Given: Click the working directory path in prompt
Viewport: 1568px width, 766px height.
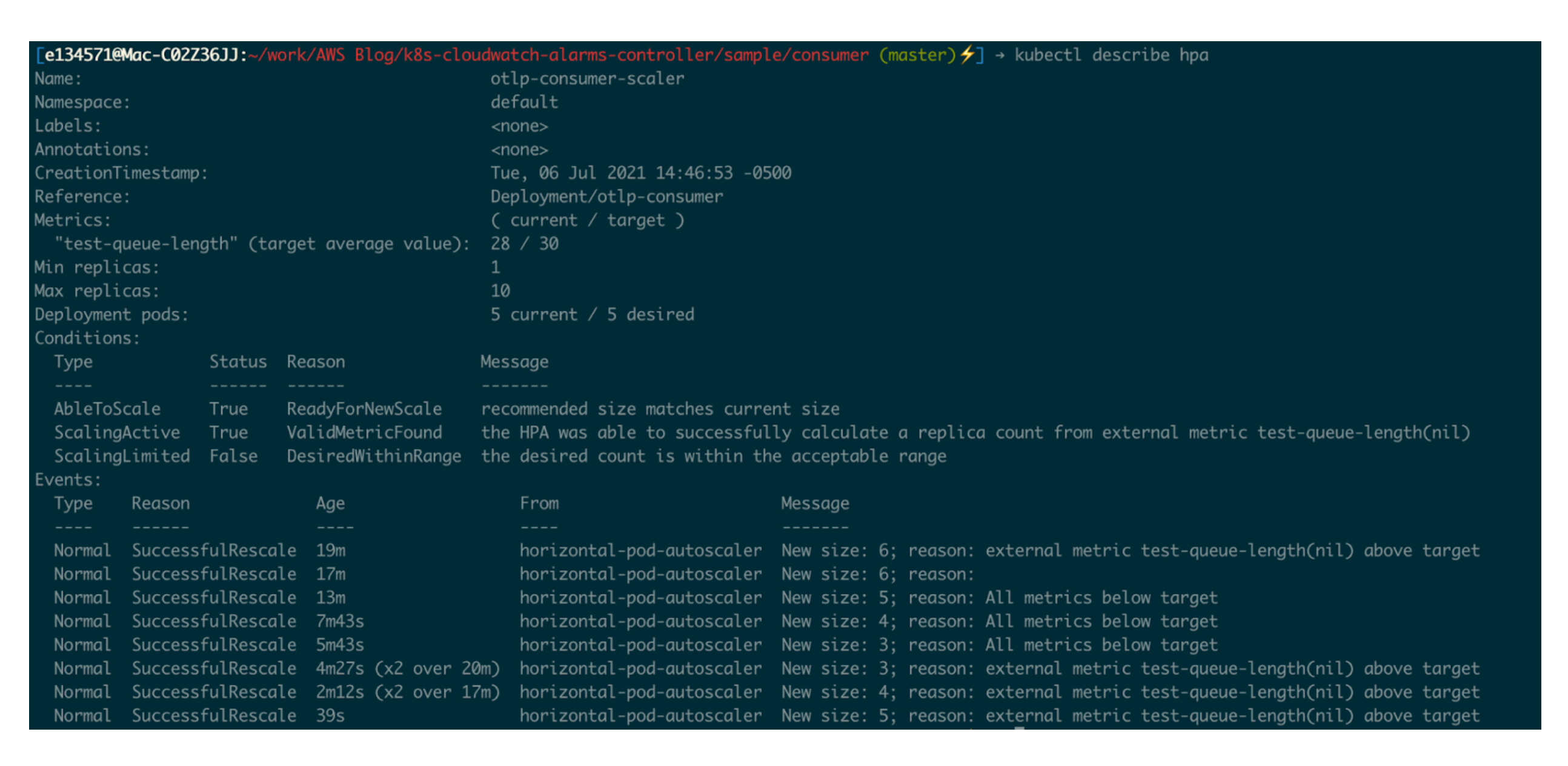Looking at the screenshot, I should point(558,55).
